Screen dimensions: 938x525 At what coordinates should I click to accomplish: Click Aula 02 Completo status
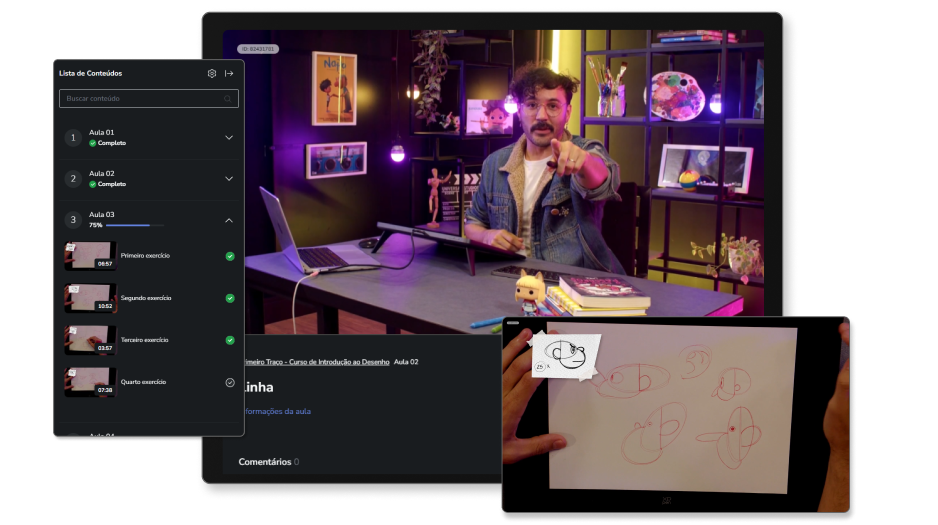click(x=108, y=184)
